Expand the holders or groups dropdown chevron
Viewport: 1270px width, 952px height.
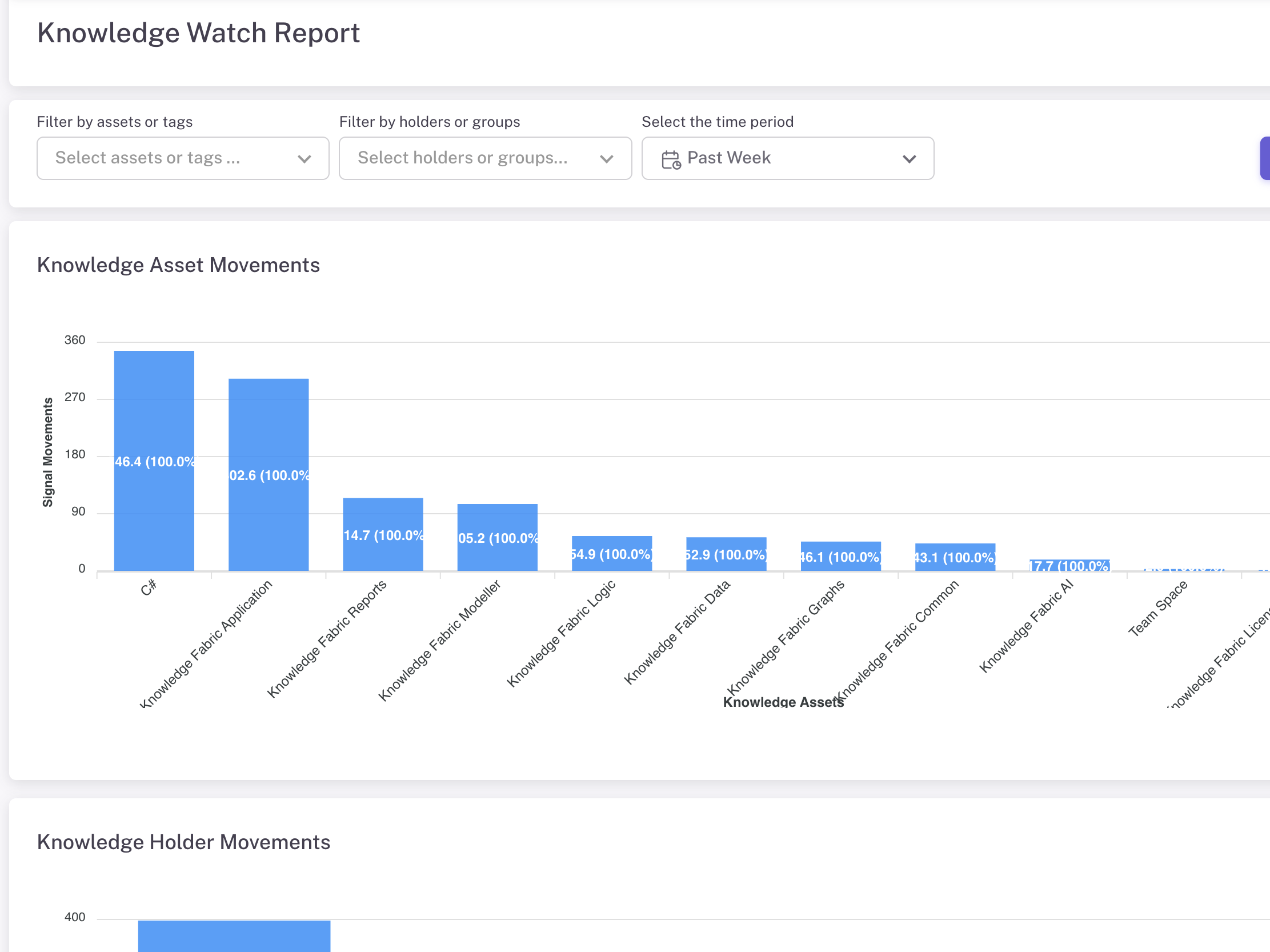coord(606,158)
